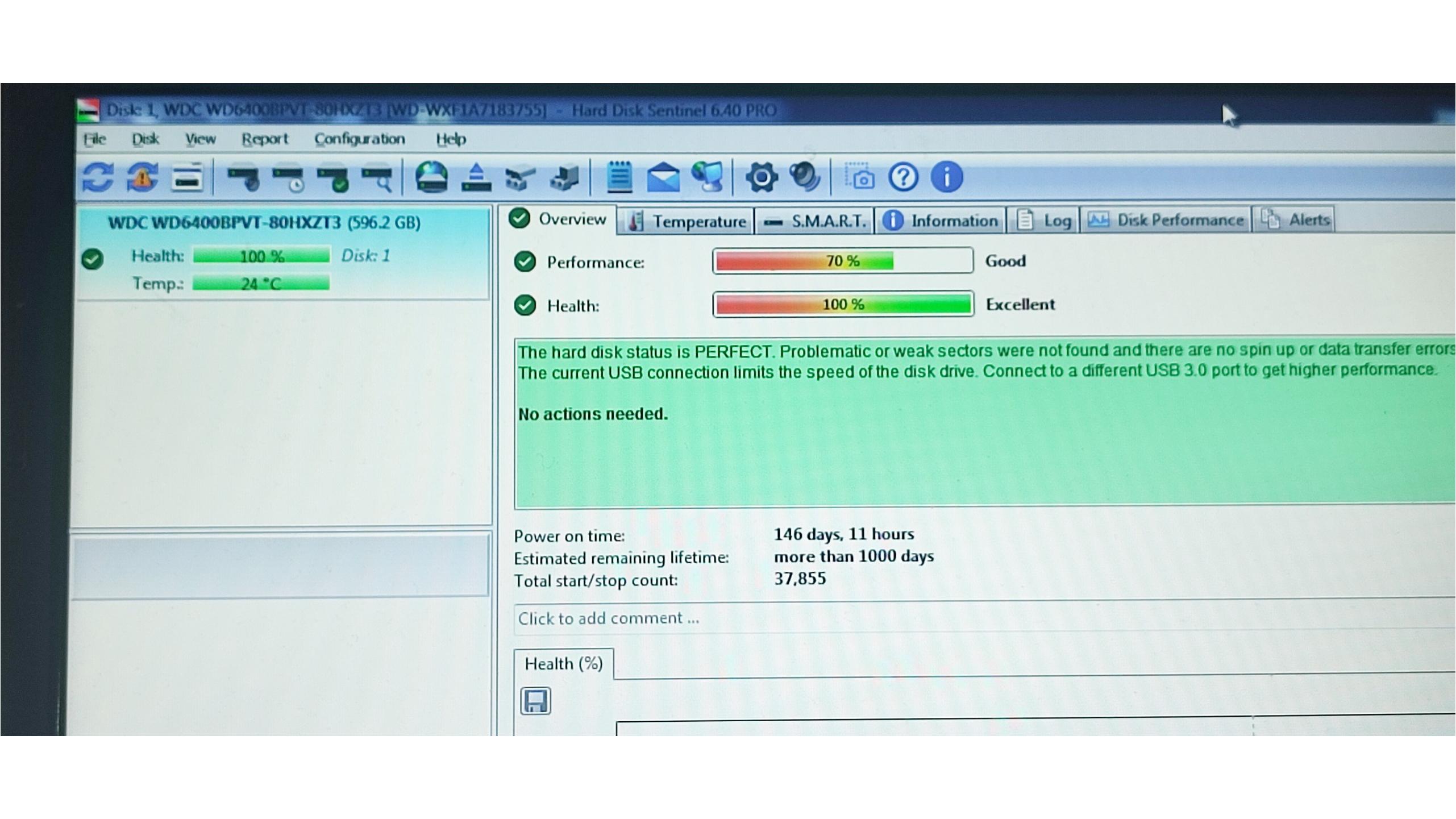Image resolution: width=1456 pixels, height=819 pixels.
Task: Open the Disk Performance tab
Action: click(x=1166, y=220)
